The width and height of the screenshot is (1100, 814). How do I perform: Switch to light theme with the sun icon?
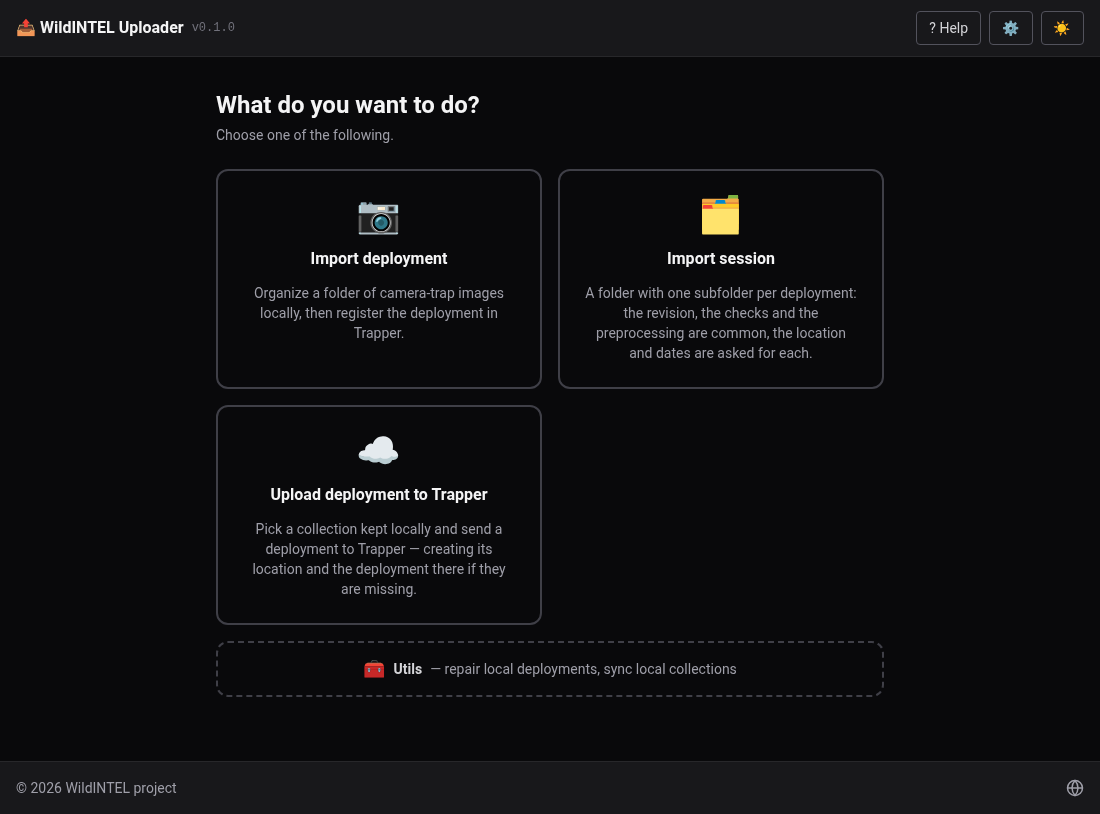click(x=1062, y=28)
